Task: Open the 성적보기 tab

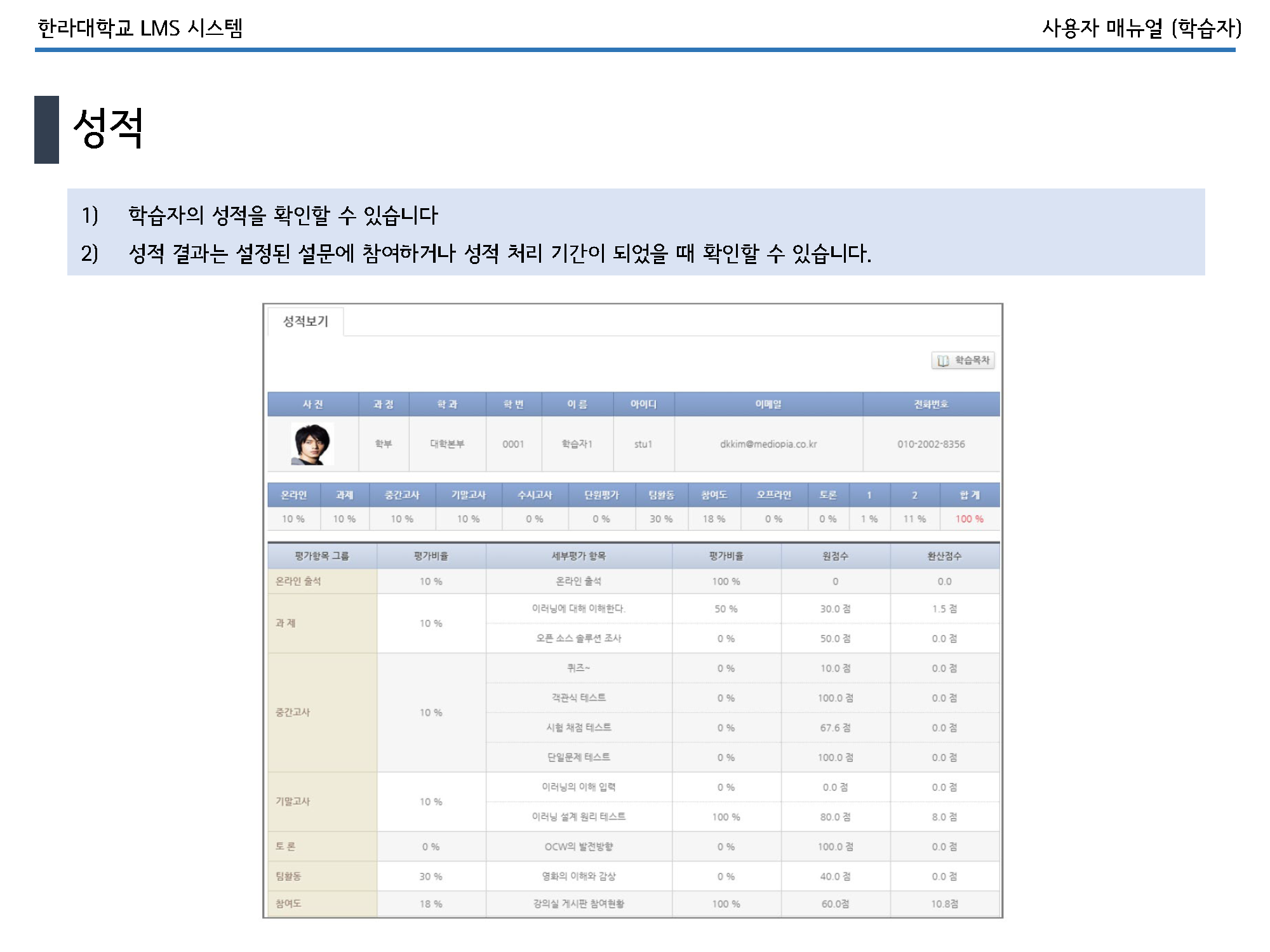Action: [x=305, y=321]
